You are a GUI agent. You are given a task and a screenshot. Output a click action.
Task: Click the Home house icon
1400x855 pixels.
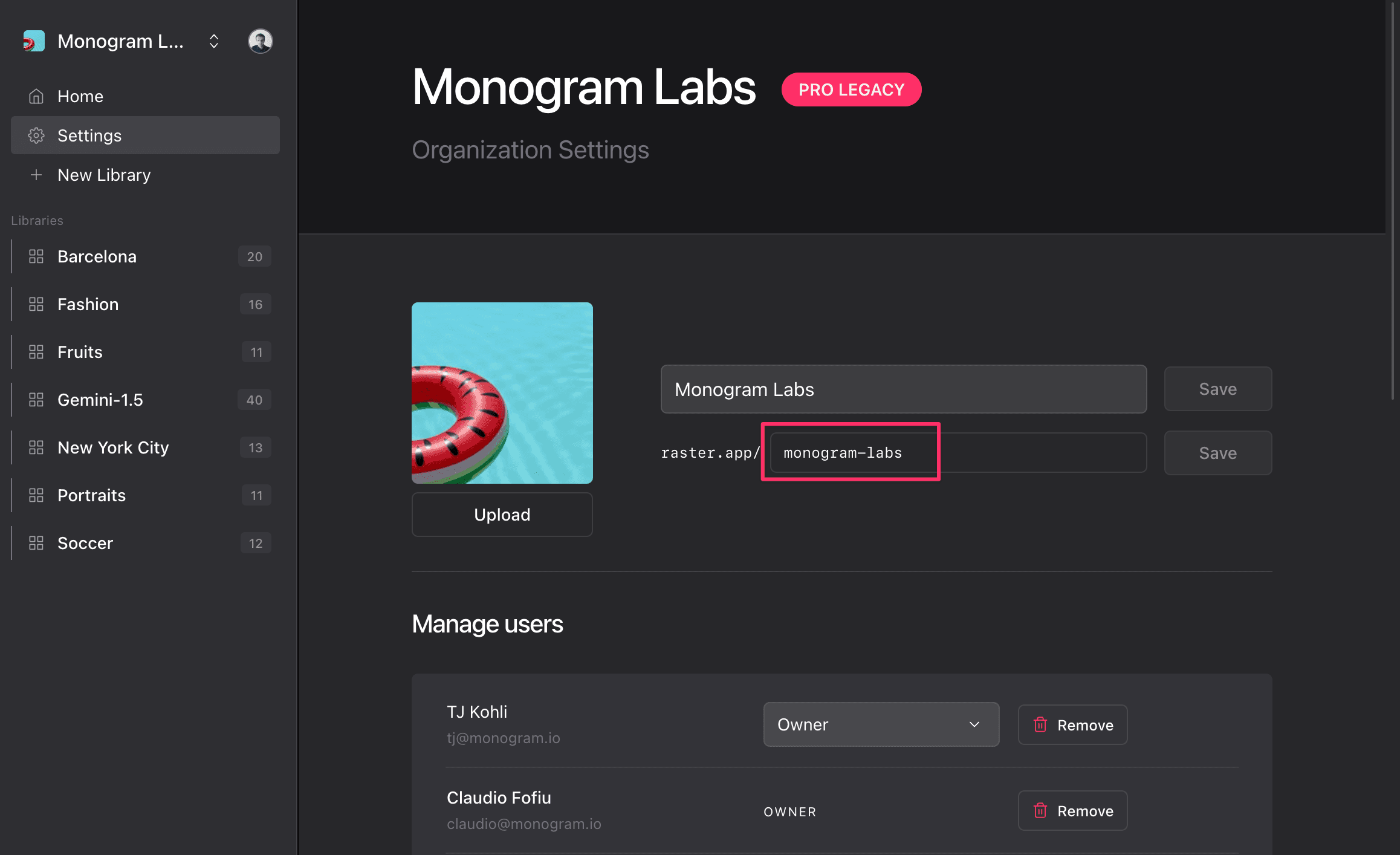point(36,96)
